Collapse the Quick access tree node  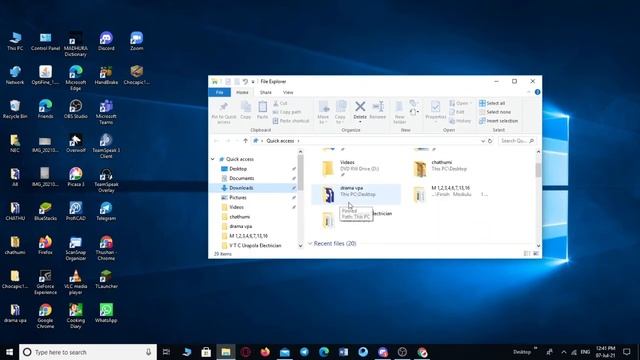[213, 159]
